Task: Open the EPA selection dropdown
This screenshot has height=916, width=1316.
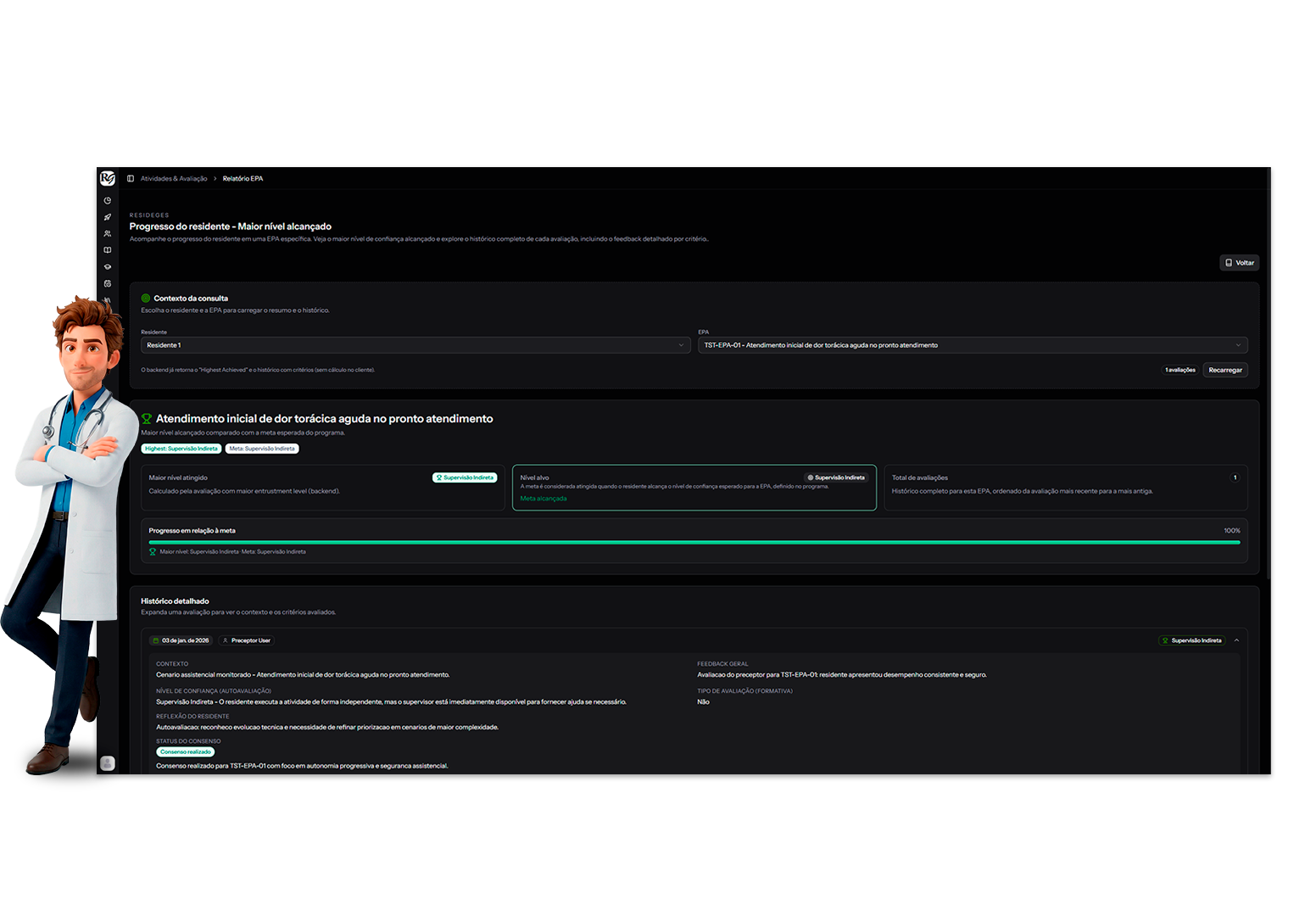Action: (x=972, y=345)
